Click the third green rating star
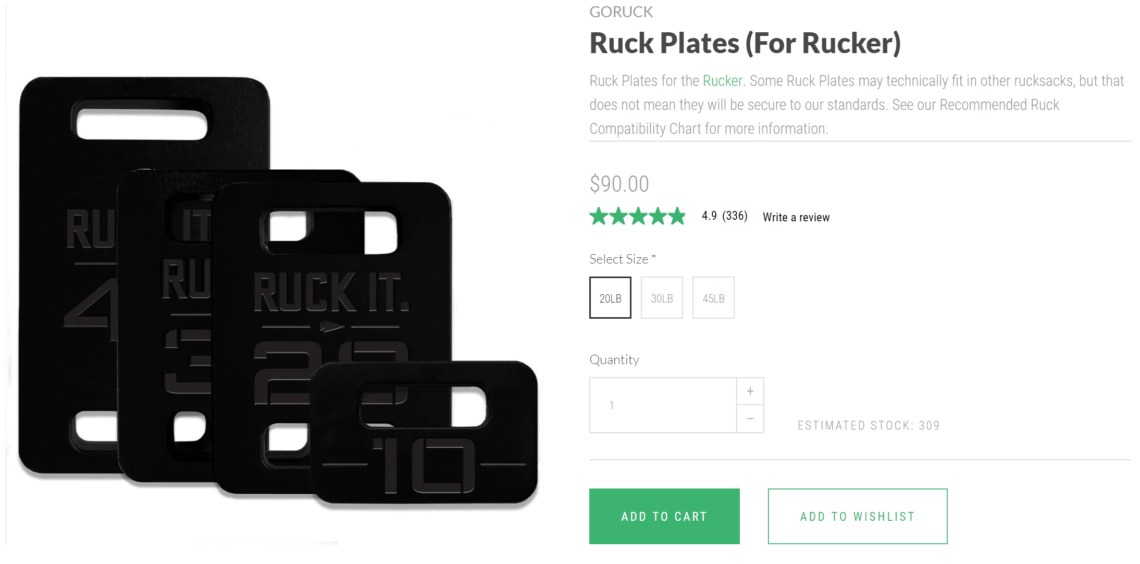Image resolution: width=1140 pixels, height=564 pixels. pyautogui.click(x=638, y=216)
